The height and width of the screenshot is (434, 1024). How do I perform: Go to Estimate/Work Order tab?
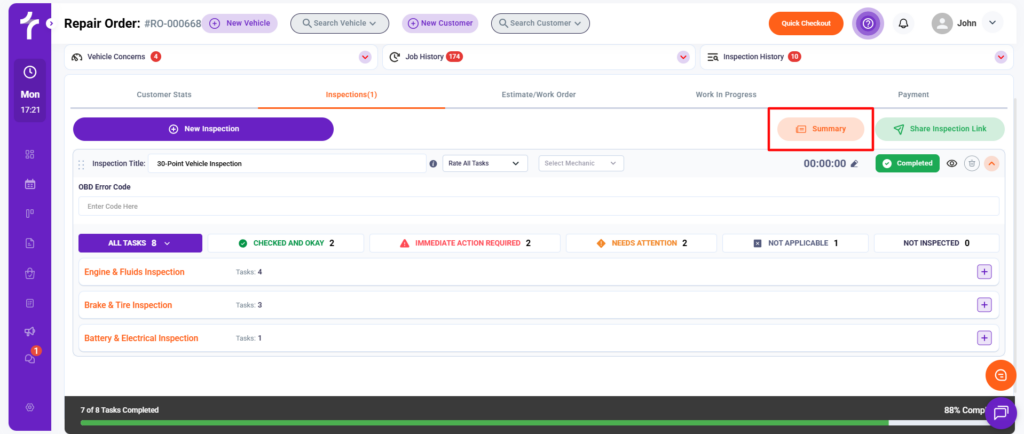539,95
